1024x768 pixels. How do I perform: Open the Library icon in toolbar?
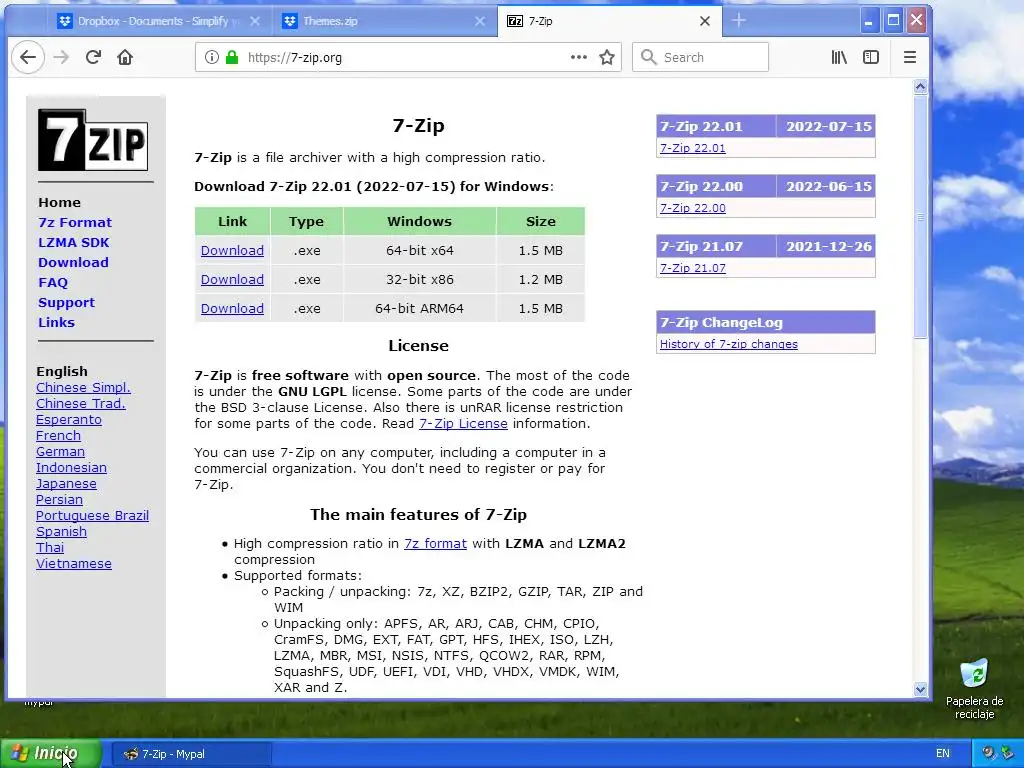(x=839, y=57)
